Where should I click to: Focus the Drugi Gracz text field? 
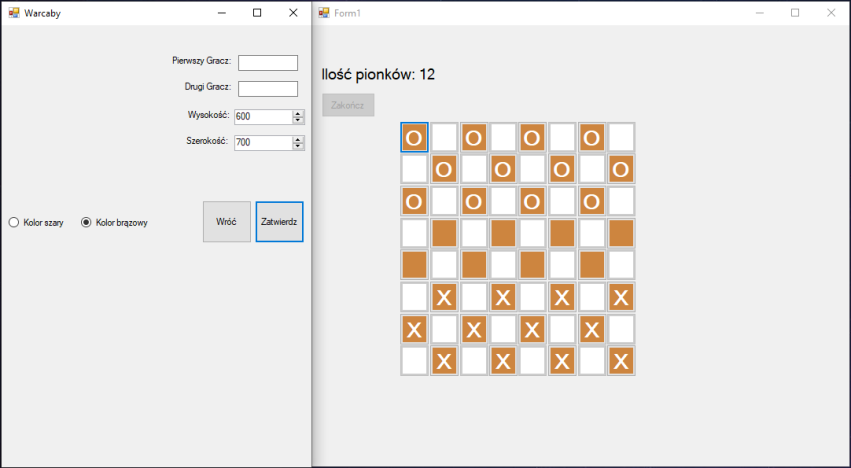268,89
